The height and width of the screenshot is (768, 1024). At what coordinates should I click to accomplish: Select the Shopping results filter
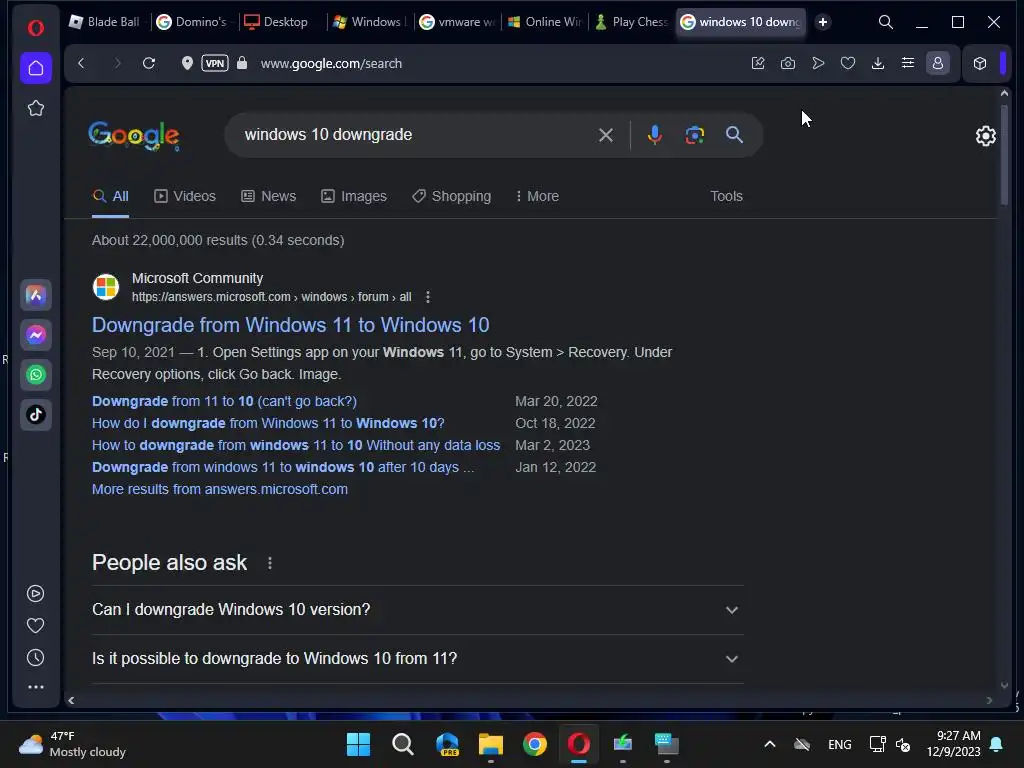pos(451,197)
